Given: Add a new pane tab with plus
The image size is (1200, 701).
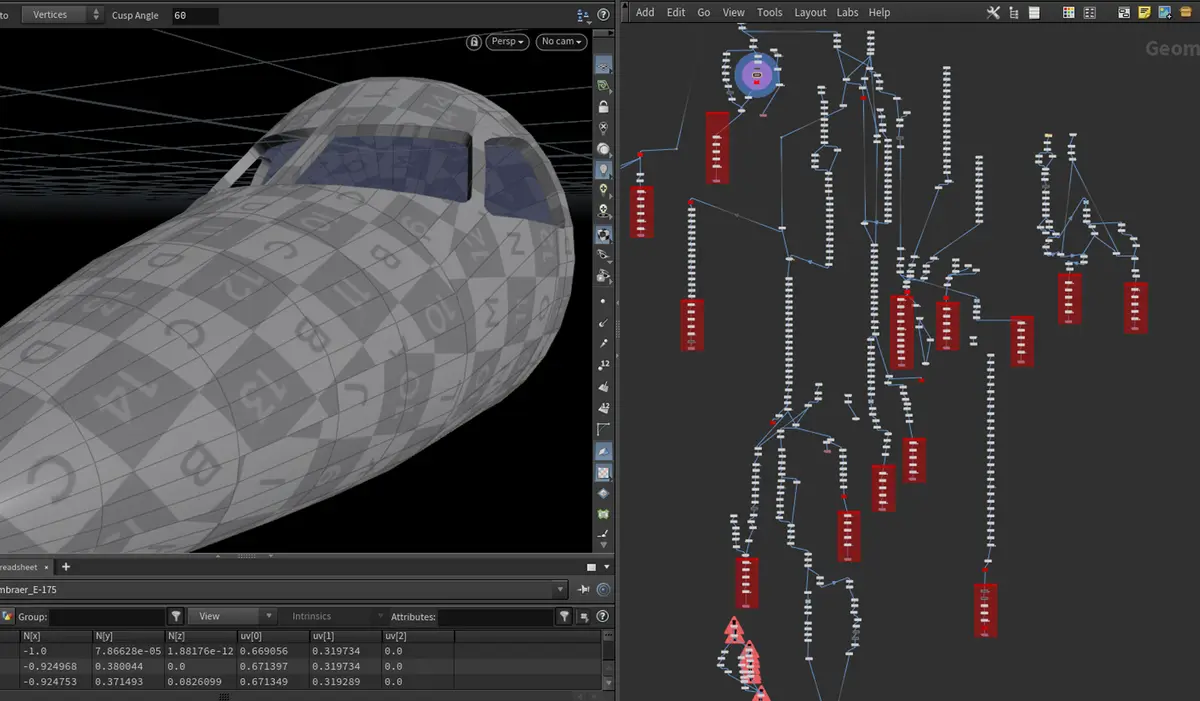Looking at the screenshot, I should click(66, 567).
